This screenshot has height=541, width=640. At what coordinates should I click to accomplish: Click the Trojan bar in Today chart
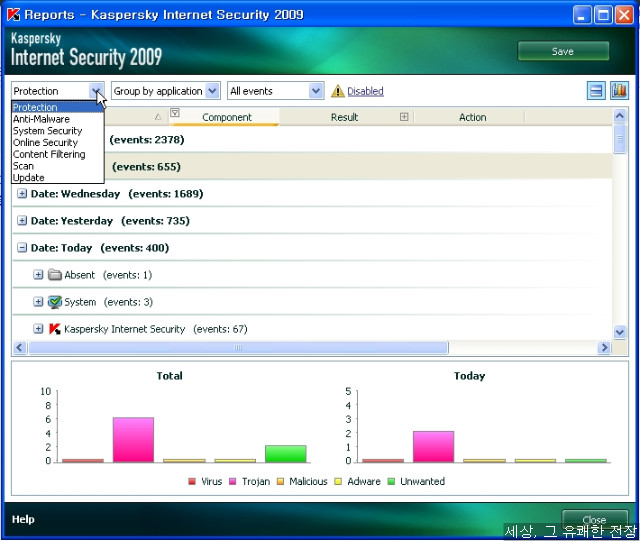(x=433, y=447)
